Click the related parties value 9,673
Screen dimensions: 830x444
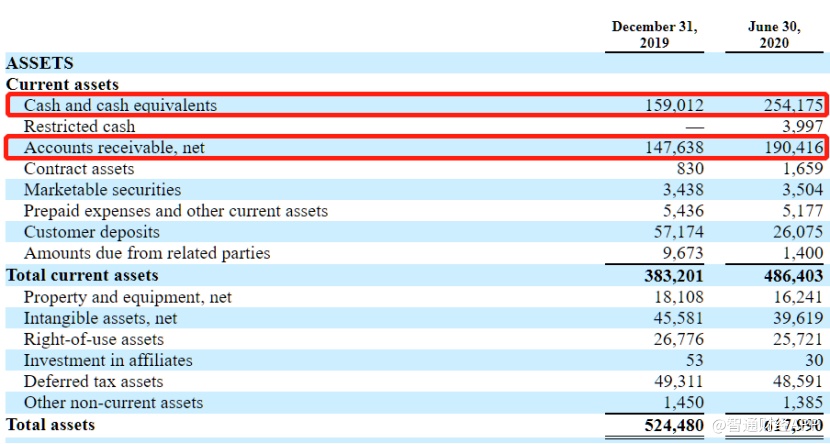coord(683,253)
